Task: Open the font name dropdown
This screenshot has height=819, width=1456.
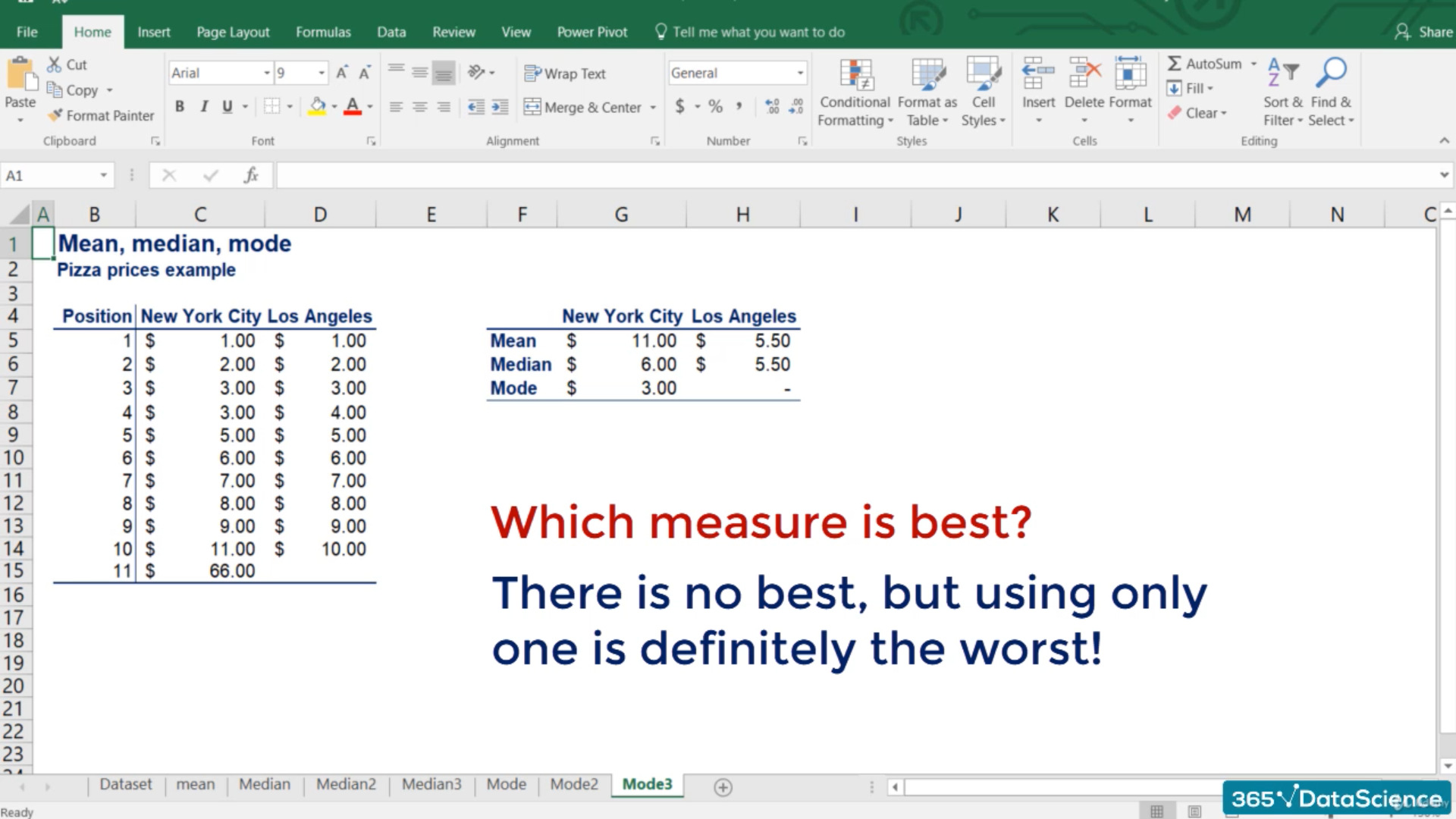Action: pos(267,73)
